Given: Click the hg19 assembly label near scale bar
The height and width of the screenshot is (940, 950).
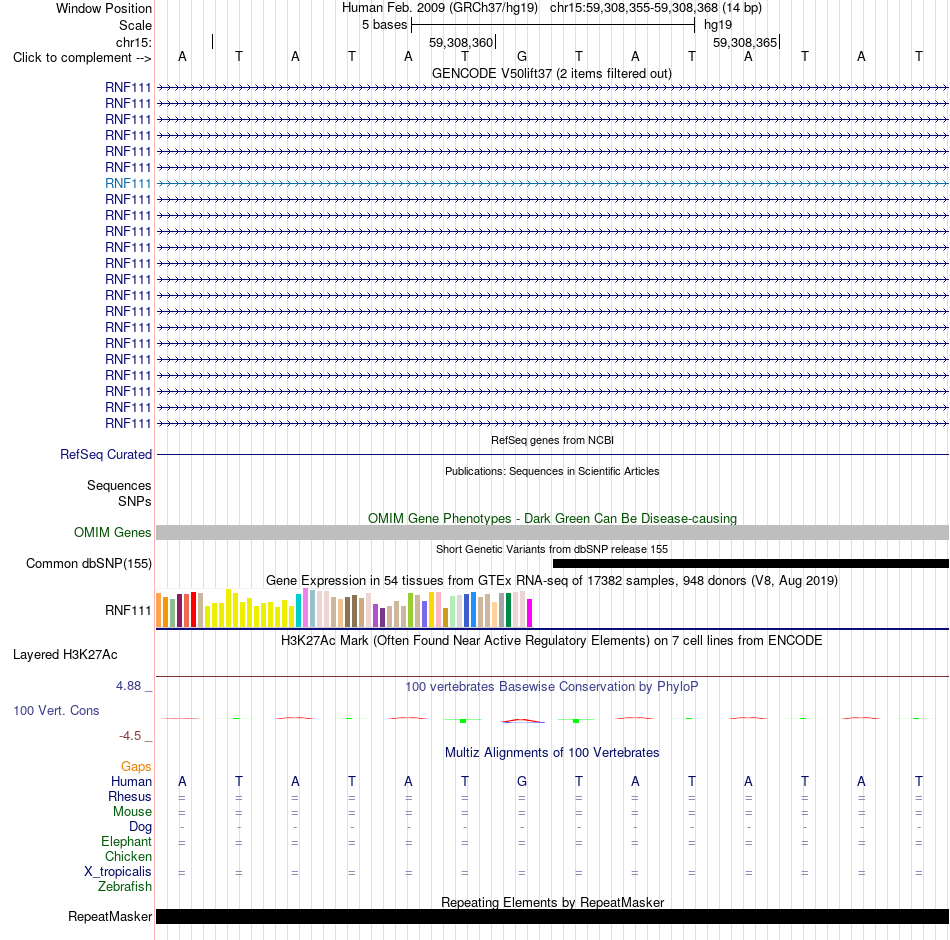Looking at the screenshot, I should pyautogui.click(x=718, y=25).
